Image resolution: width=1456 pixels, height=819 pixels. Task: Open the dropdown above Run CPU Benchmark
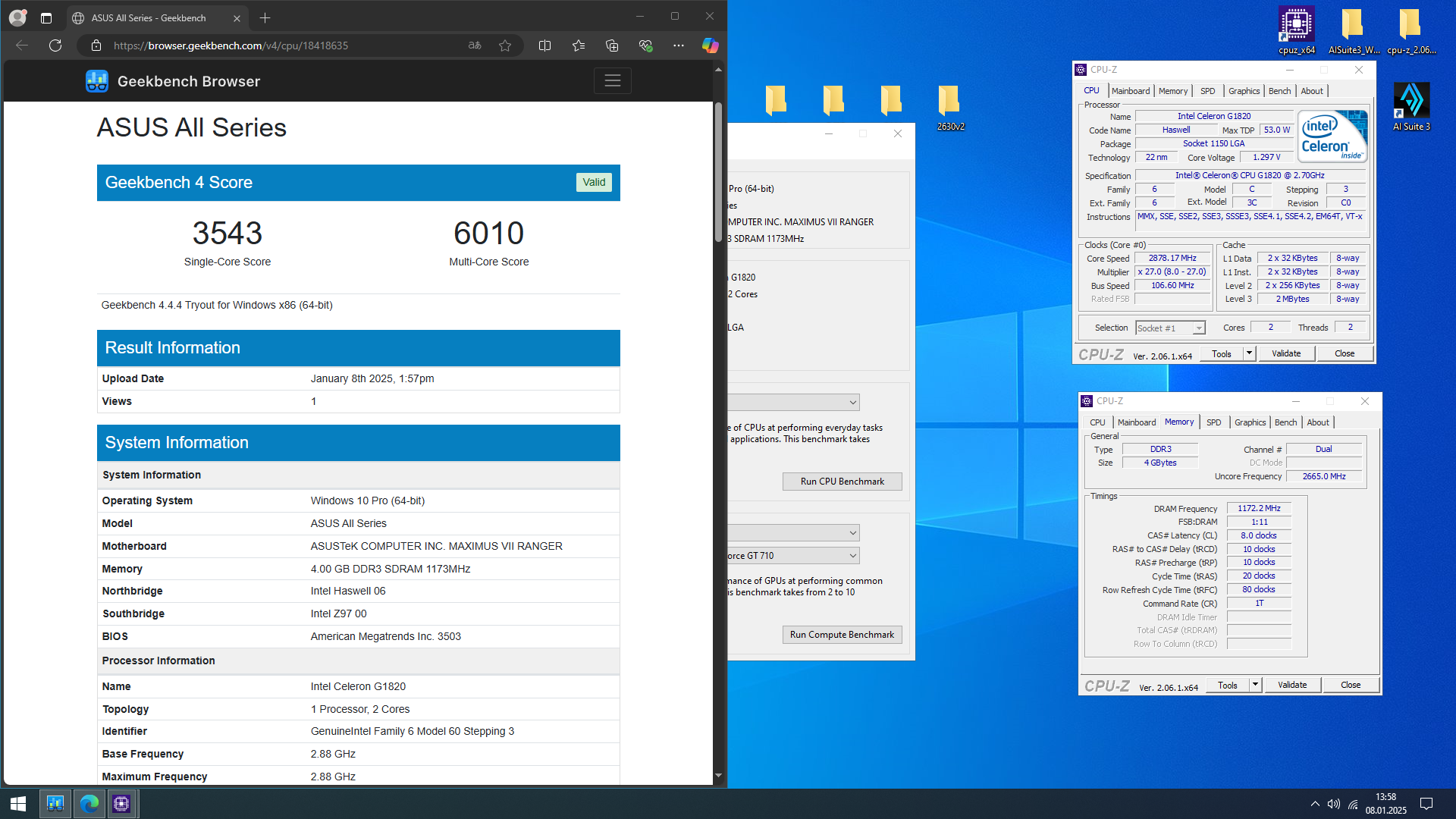coord(793,403)
